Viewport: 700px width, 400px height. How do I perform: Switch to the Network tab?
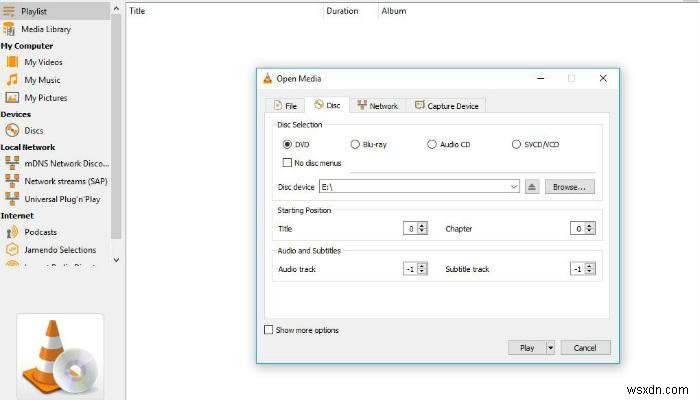378,105
